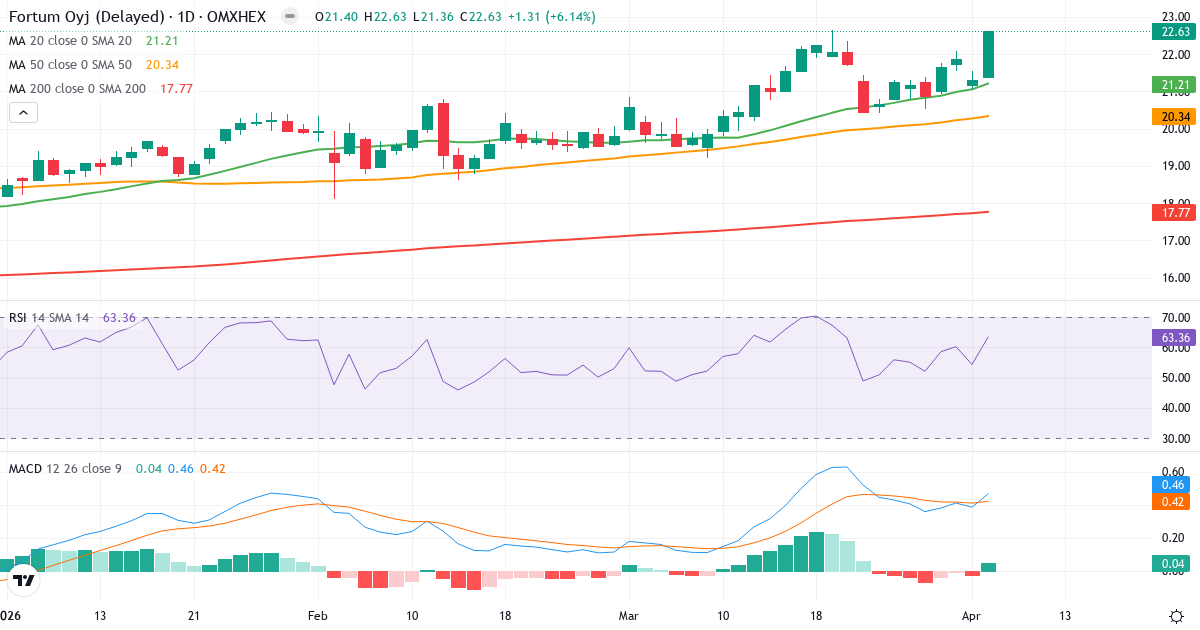
Task: Click the 63.36 RSI value tag
Action: click(x=1174, y=338)
